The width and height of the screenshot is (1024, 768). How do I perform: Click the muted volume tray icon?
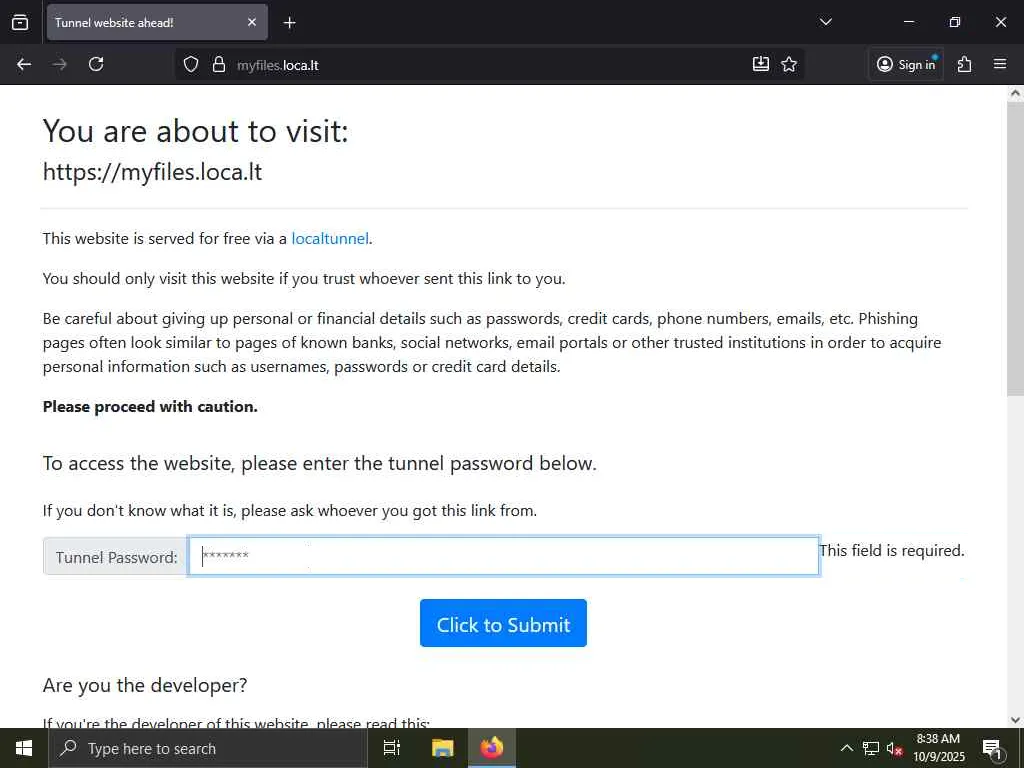tap(895, 749)
